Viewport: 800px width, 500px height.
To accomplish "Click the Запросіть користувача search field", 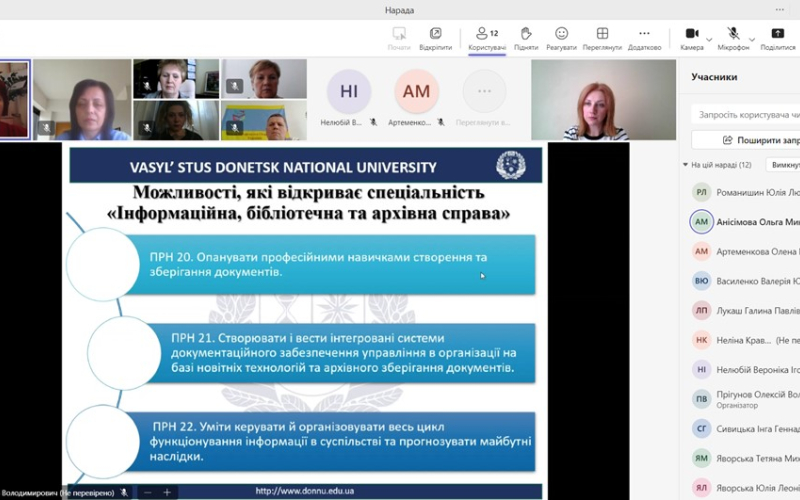I will coord(745,115).
